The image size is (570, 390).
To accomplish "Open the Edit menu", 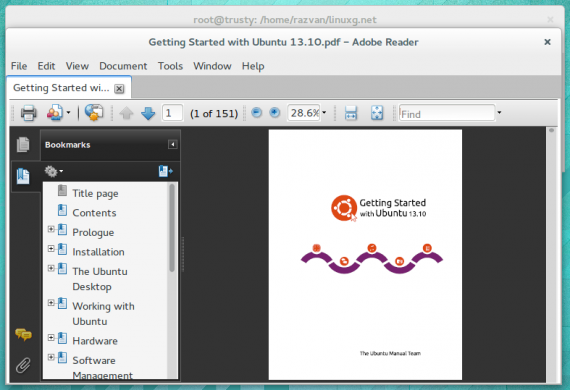I will click(46, 66).
